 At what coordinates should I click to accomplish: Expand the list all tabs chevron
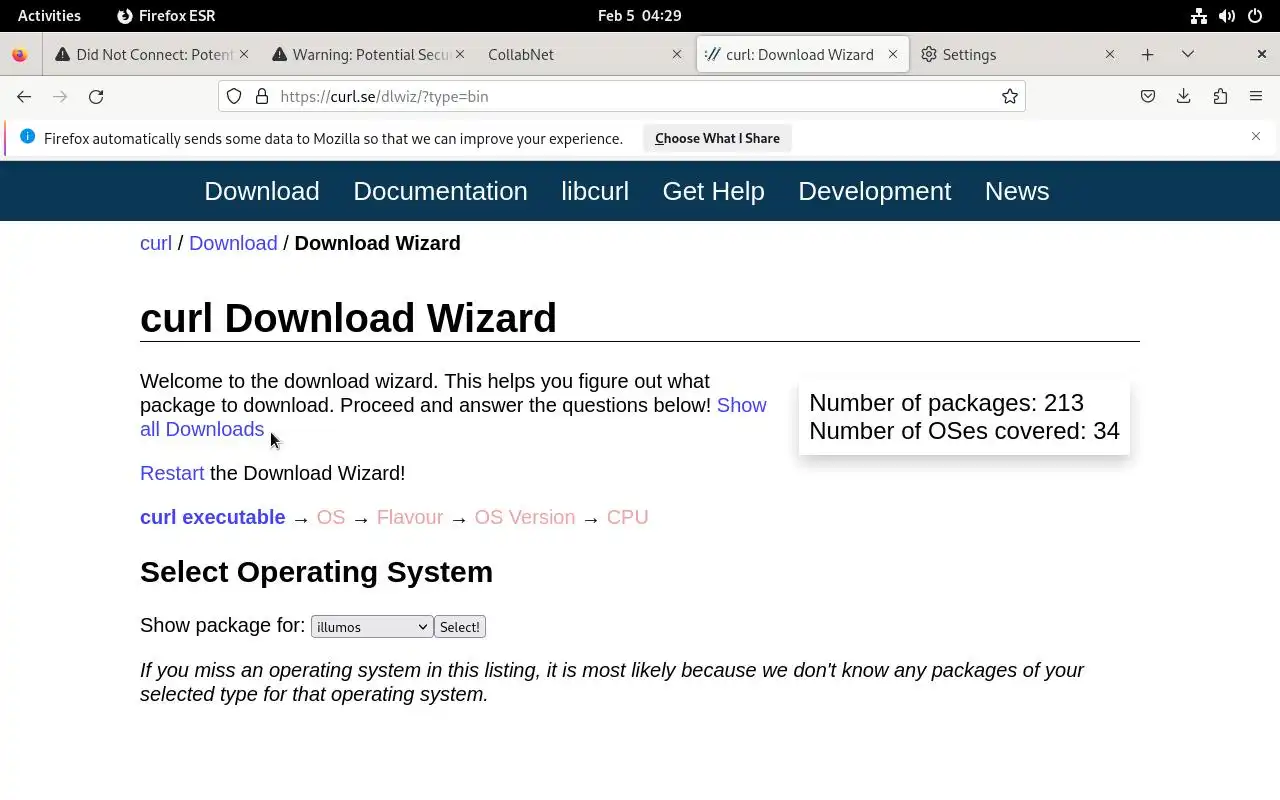pos(1188,54)
